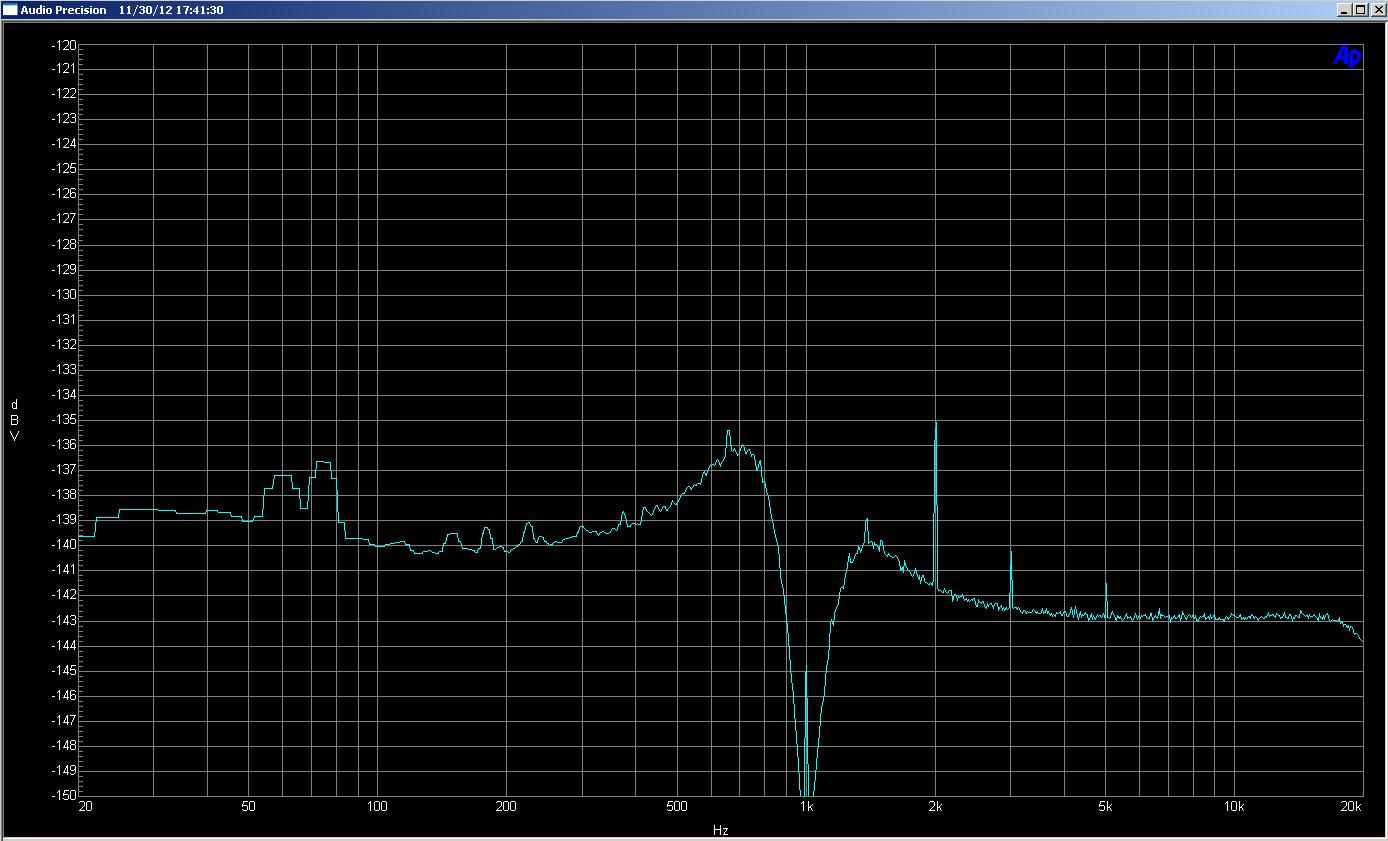Click the 50 label on the frequency axis
This screenshot has width=1388, height=841.
248,807
